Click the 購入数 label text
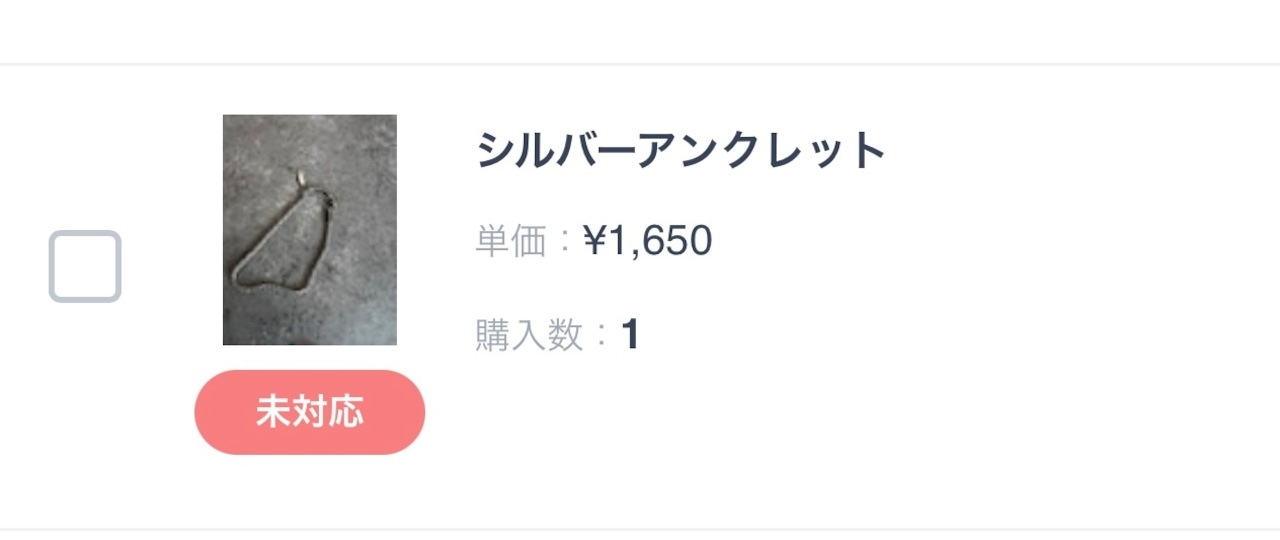The height and width of the screenshot is (540, 1280). coord(529,335)
